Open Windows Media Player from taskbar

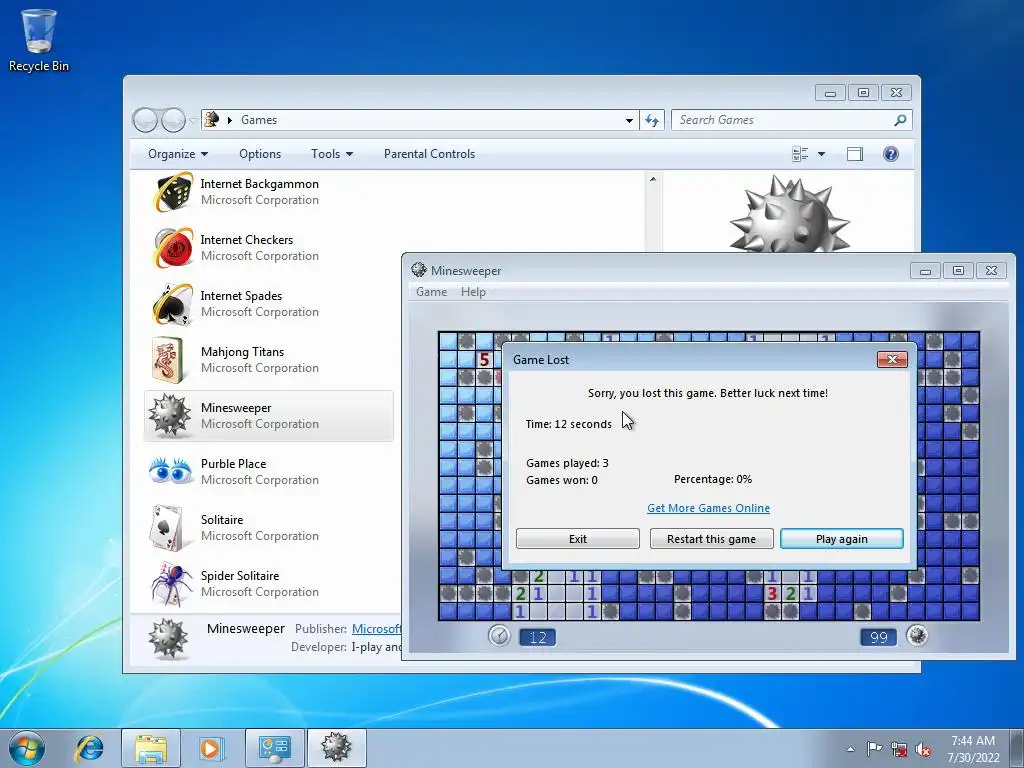(x=212, y=748)
